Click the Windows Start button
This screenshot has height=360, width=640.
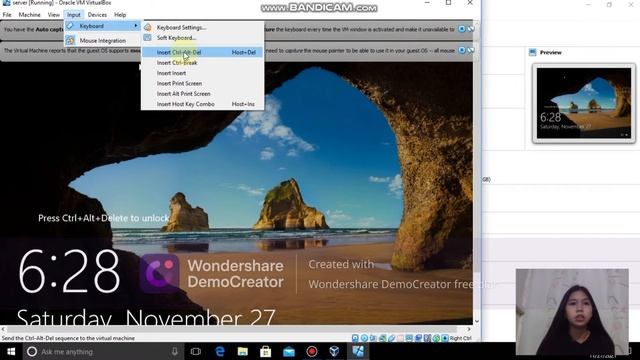11,351
